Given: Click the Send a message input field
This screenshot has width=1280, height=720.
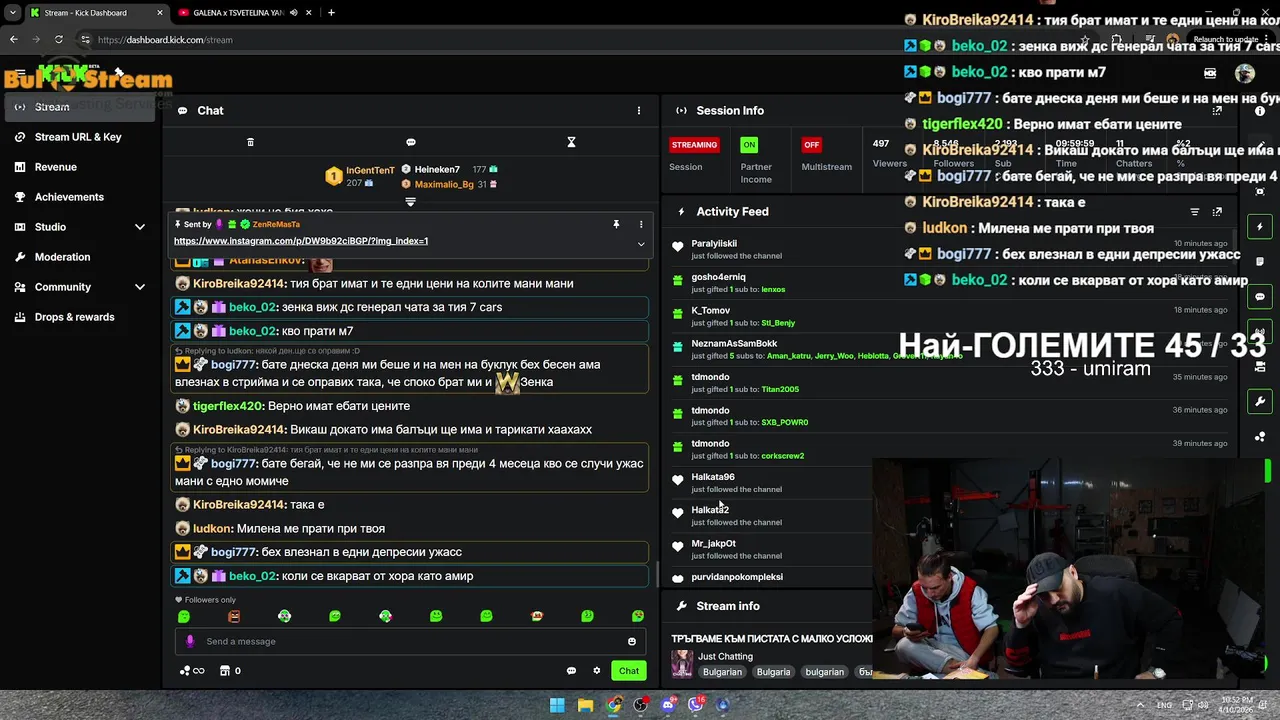Looking at the screenshot, I should [x=411, y=642].
